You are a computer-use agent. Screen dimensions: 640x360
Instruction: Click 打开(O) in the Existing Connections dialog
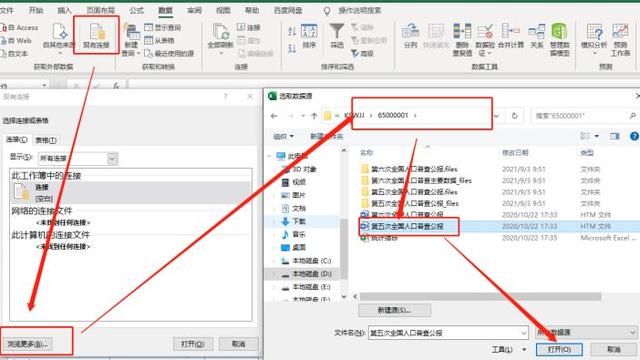tap(193, 344)
